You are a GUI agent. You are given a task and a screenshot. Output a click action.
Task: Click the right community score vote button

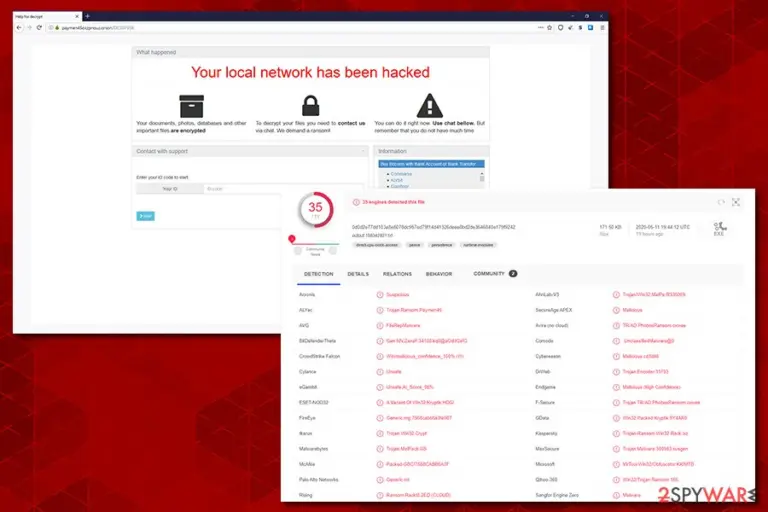333,251
